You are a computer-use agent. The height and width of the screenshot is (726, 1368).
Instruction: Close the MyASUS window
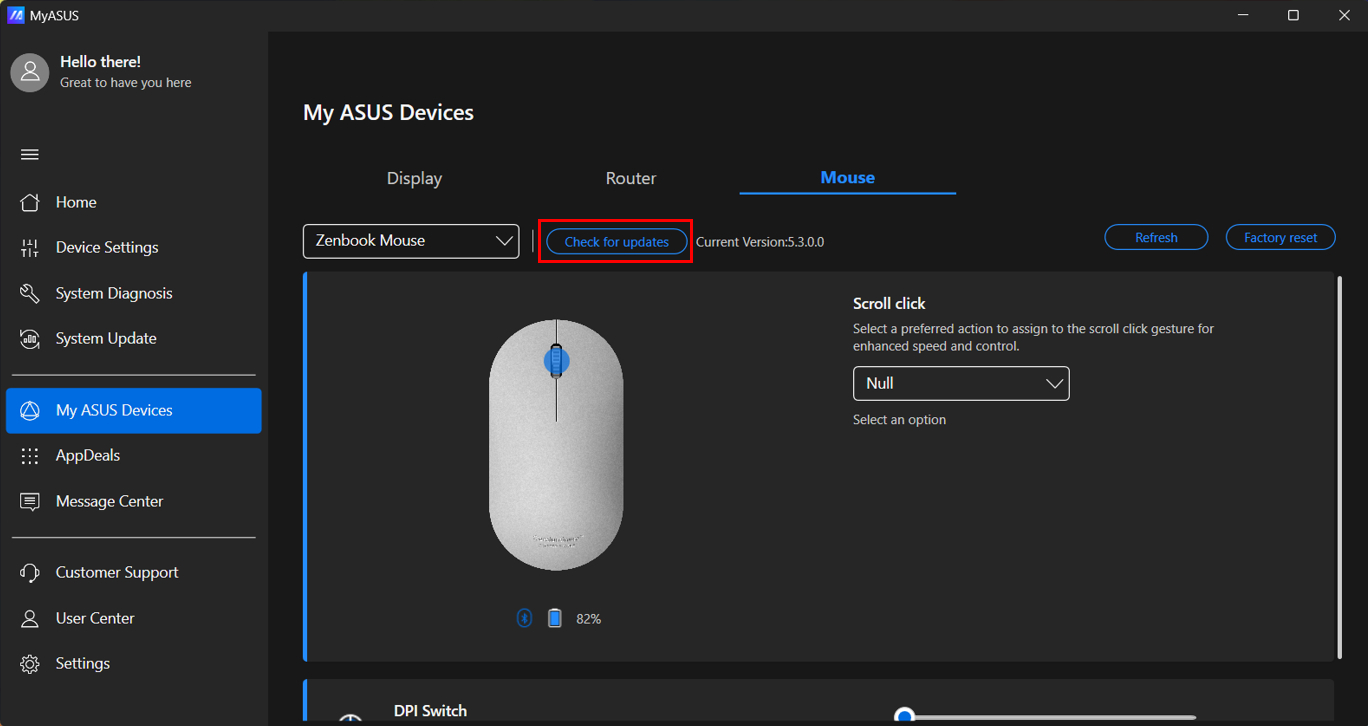[x=1344, y=15]
